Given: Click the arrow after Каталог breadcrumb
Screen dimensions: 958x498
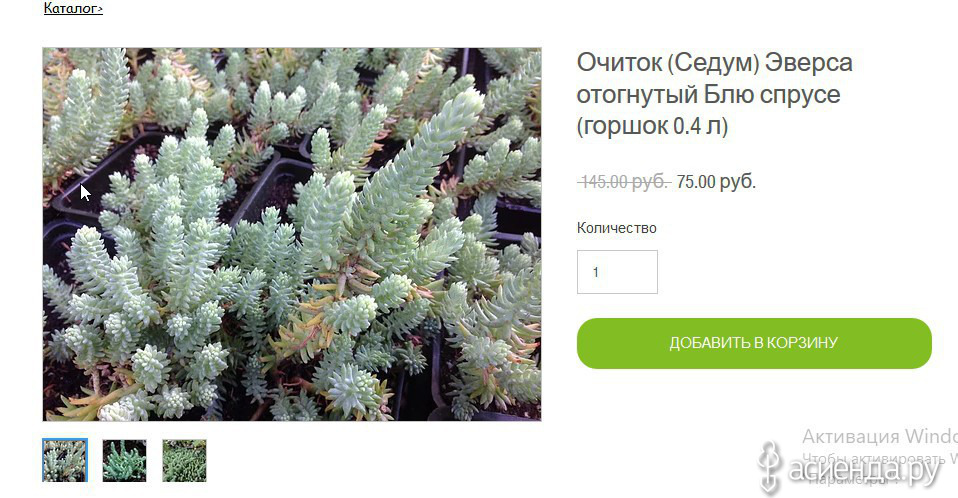Looking at the screenshot, I should coord(100,9).
